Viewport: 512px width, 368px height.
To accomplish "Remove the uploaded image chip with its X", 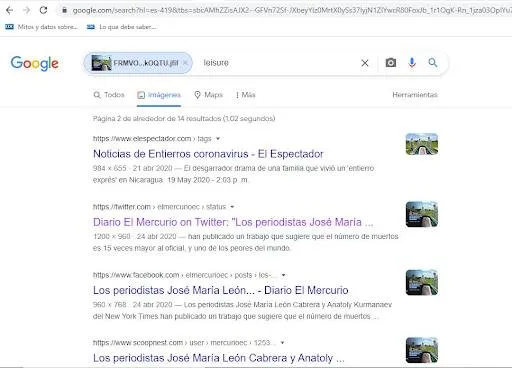I will coord(185,63).
